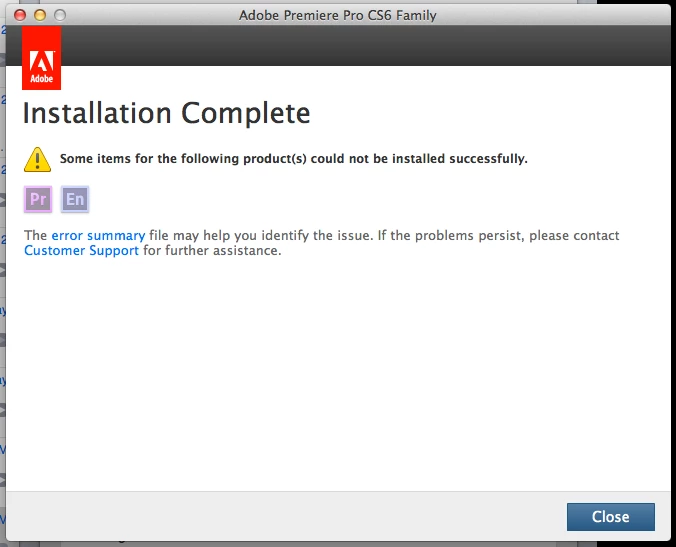The width and height of the screenshot is (676, 547).
Task: Click the red Adobe logo
Action: coord(41,58)
